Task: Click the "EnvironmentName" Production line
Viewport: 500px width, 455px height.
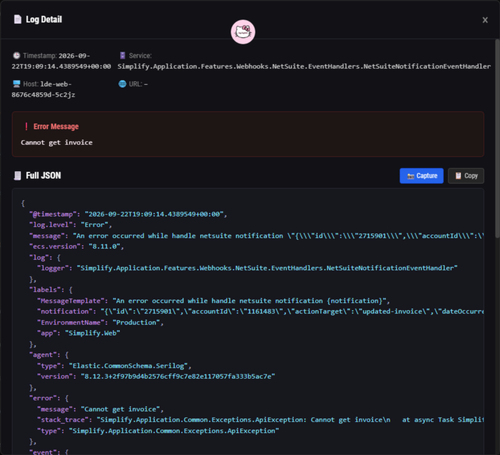Action: click(100, 322)
